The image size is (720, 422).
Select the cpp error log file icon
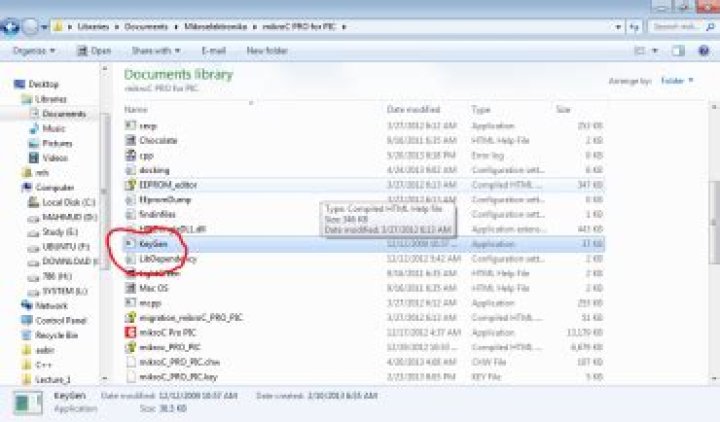coord(131,155)
